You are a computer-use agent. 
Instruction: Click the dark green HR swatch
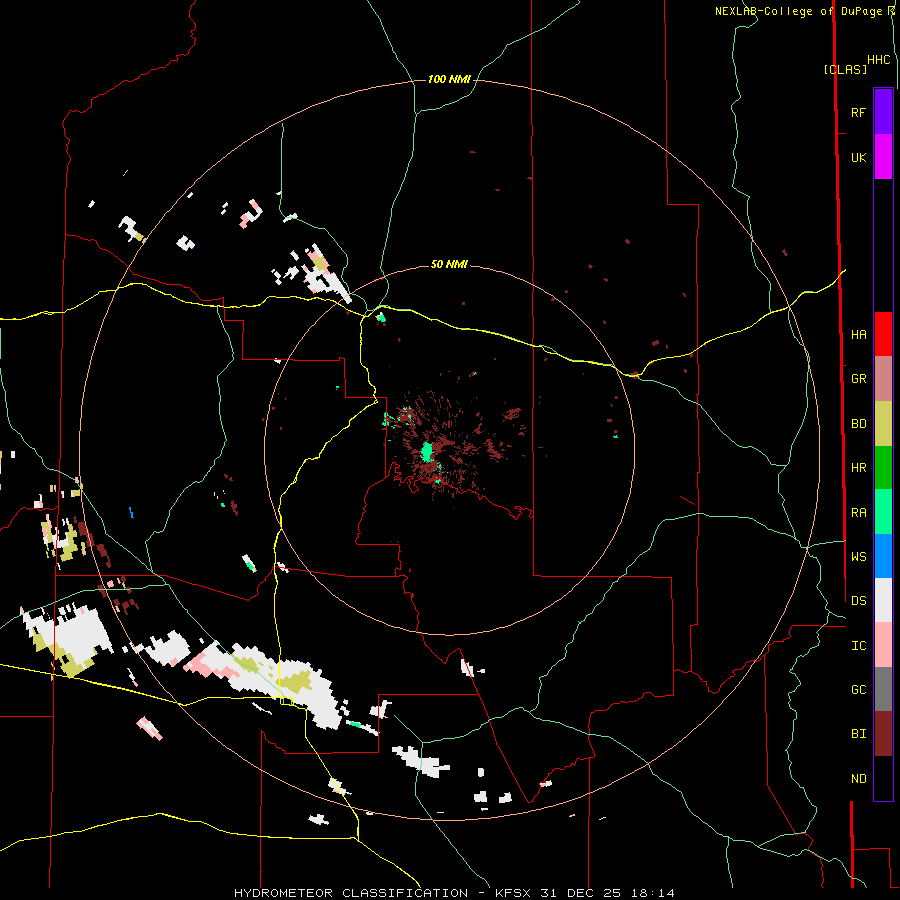point(883,467)
